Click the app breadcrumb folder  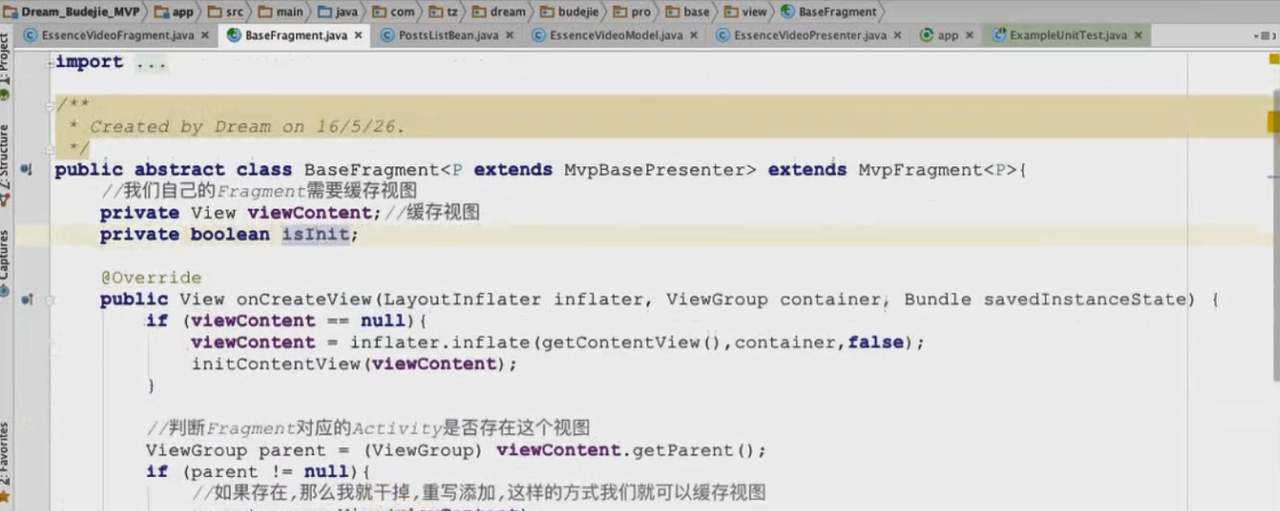[173, 12]
